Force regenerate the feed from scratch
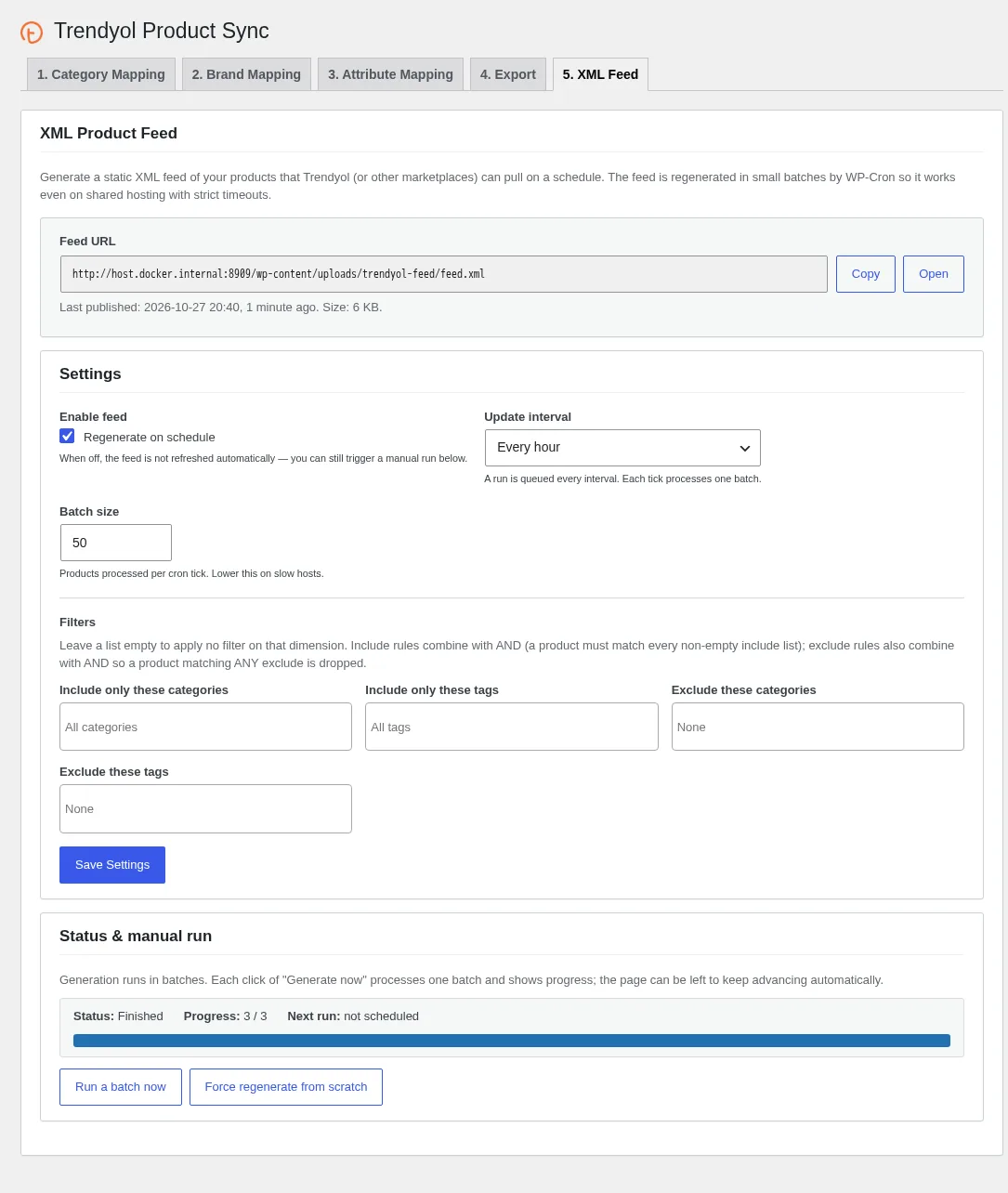 click(286, 1087)
